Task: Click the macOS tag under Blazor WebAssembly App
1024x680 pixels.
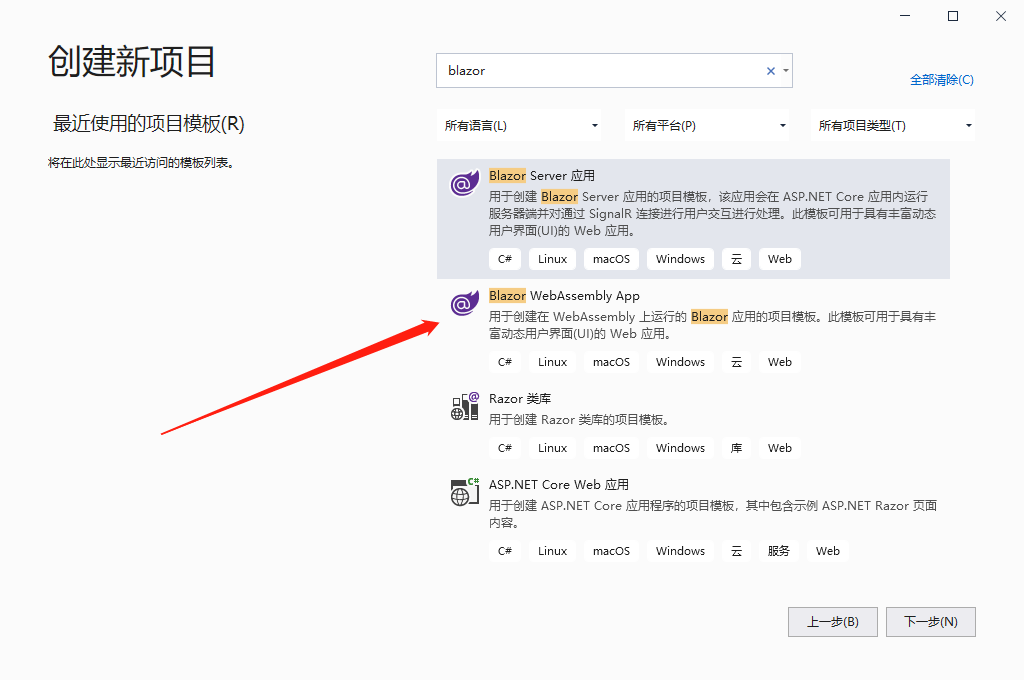Action: (611, 362)
